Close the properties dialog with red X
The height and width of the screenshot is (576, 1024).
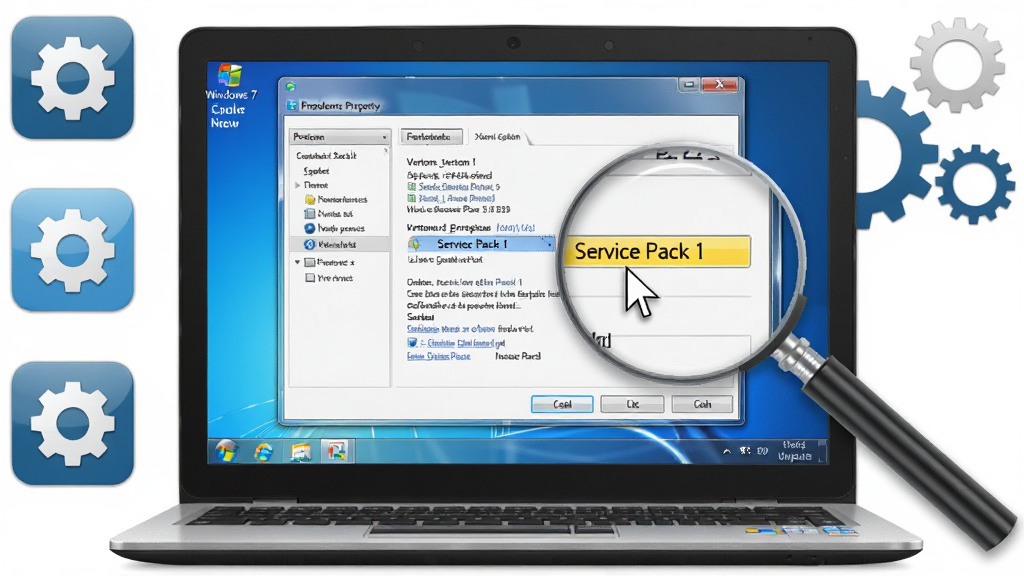(x=720, y=84)
